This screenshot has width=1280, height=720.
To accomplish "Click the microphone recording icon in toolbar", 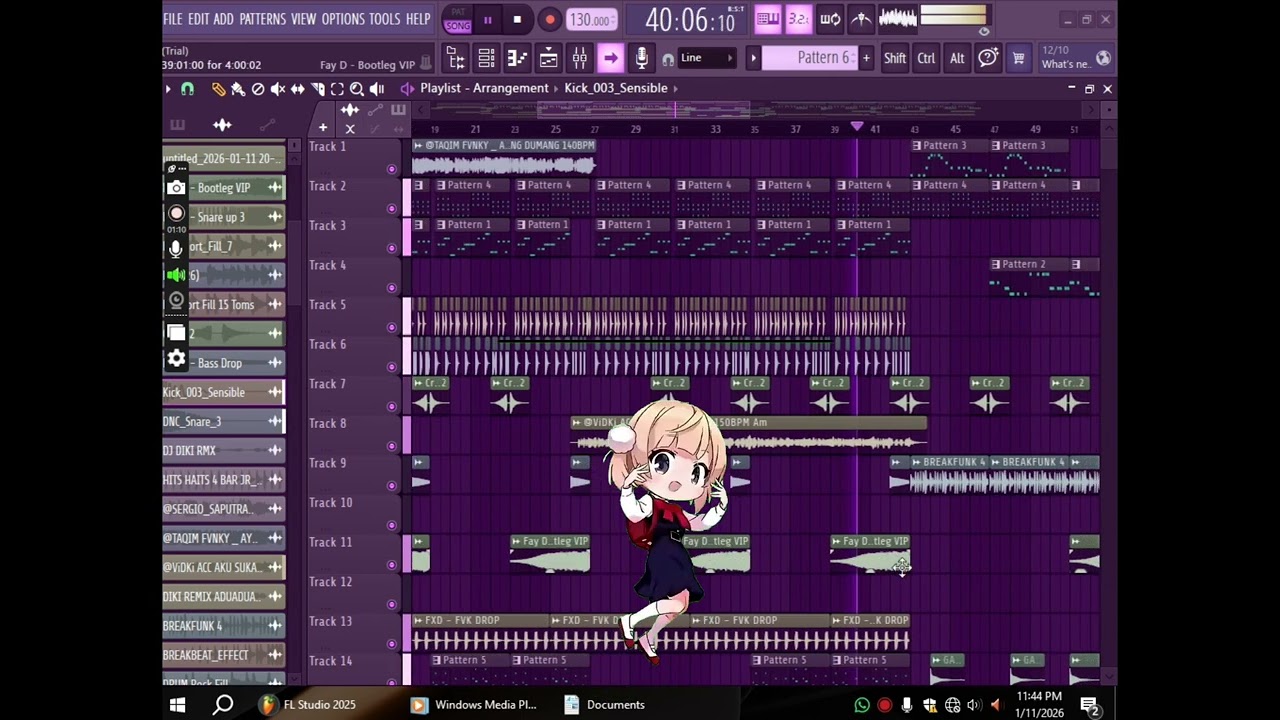I will 641,59.
